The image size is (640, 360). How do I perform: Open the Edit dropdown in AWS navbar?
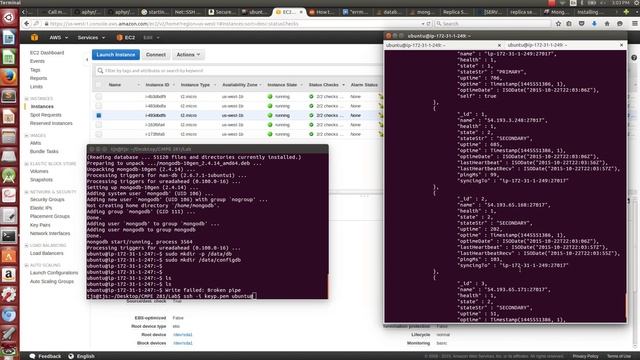click(x=151, y=38)
